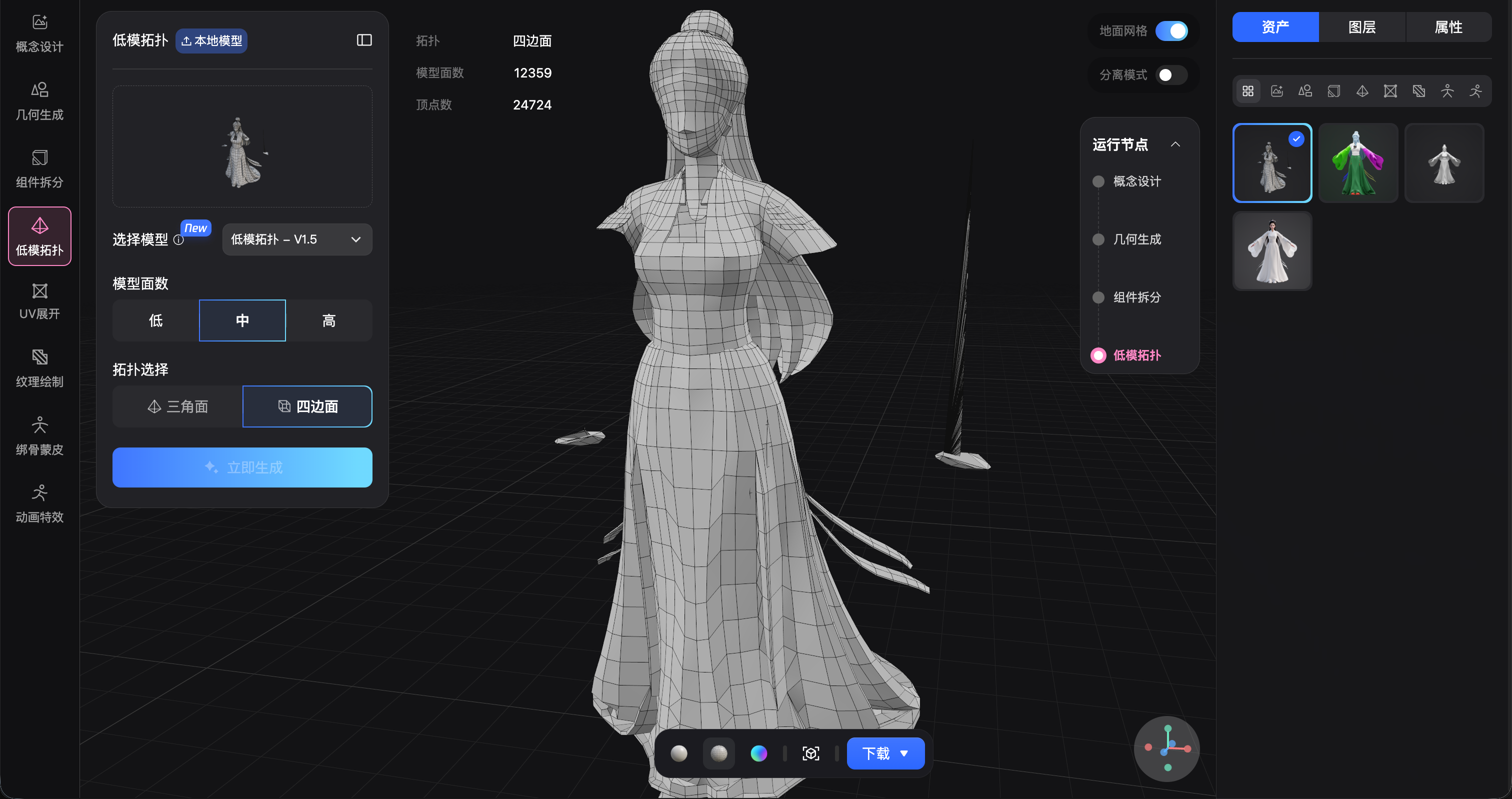Select the rainbow gradient color sphere
Screen dimensions: 1512x799
[x=758, y=753]
